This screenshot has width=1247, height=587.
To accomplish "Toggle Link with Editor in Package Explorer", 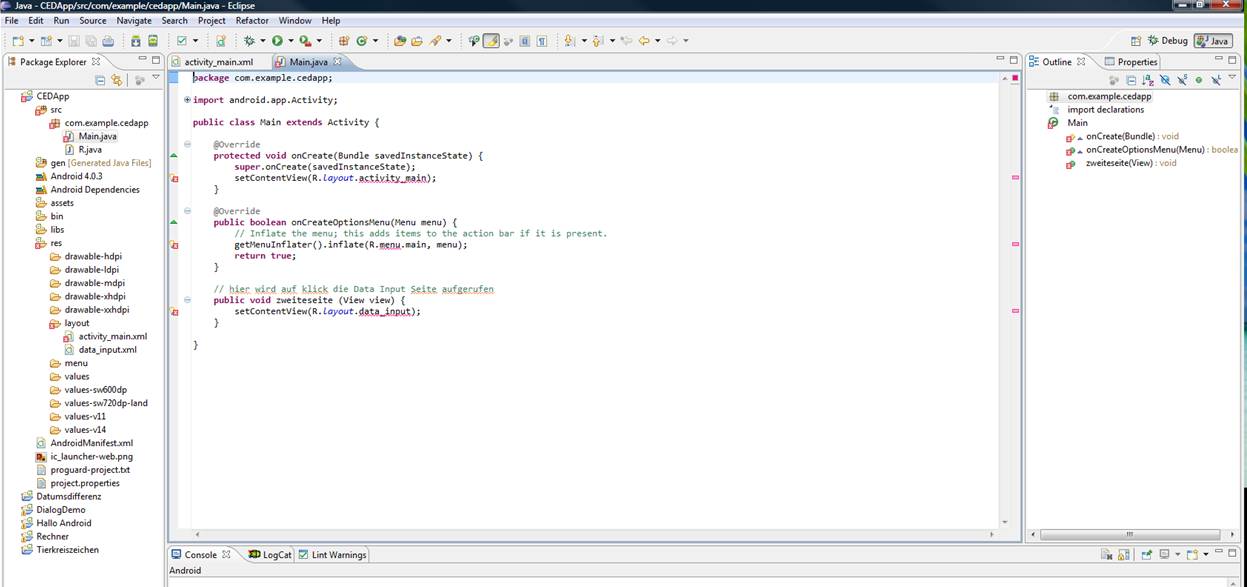I will coord(117,80).
